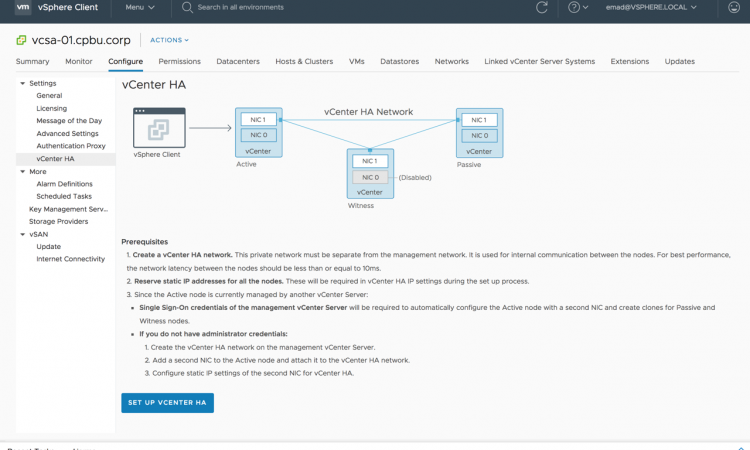This screenshot has height=450, width=750.
Task: Click the search magnifier icon
Action: click(187, 7)
